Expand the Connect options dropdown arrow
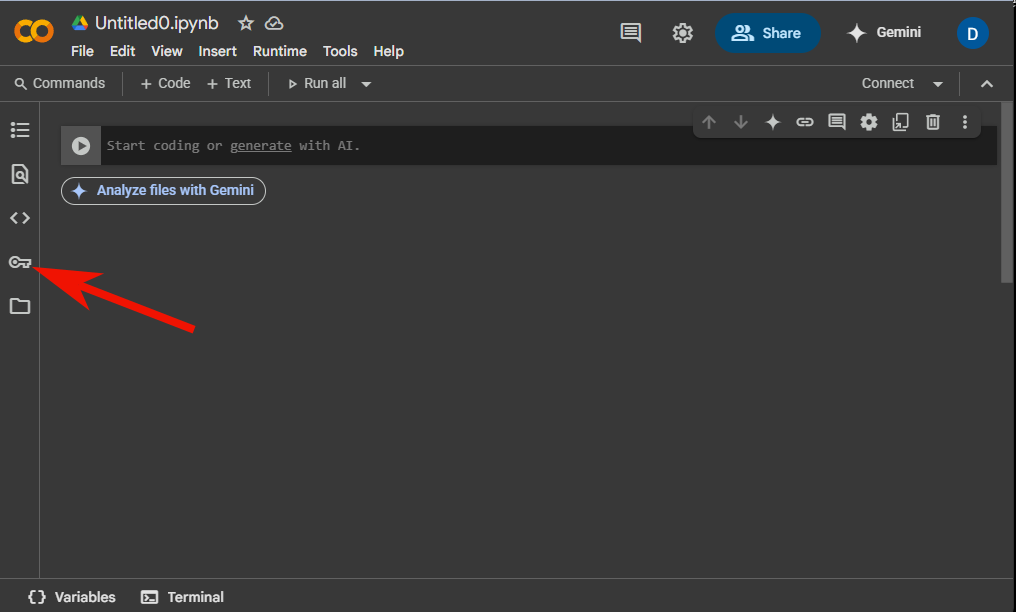 [x=938, y=84]
